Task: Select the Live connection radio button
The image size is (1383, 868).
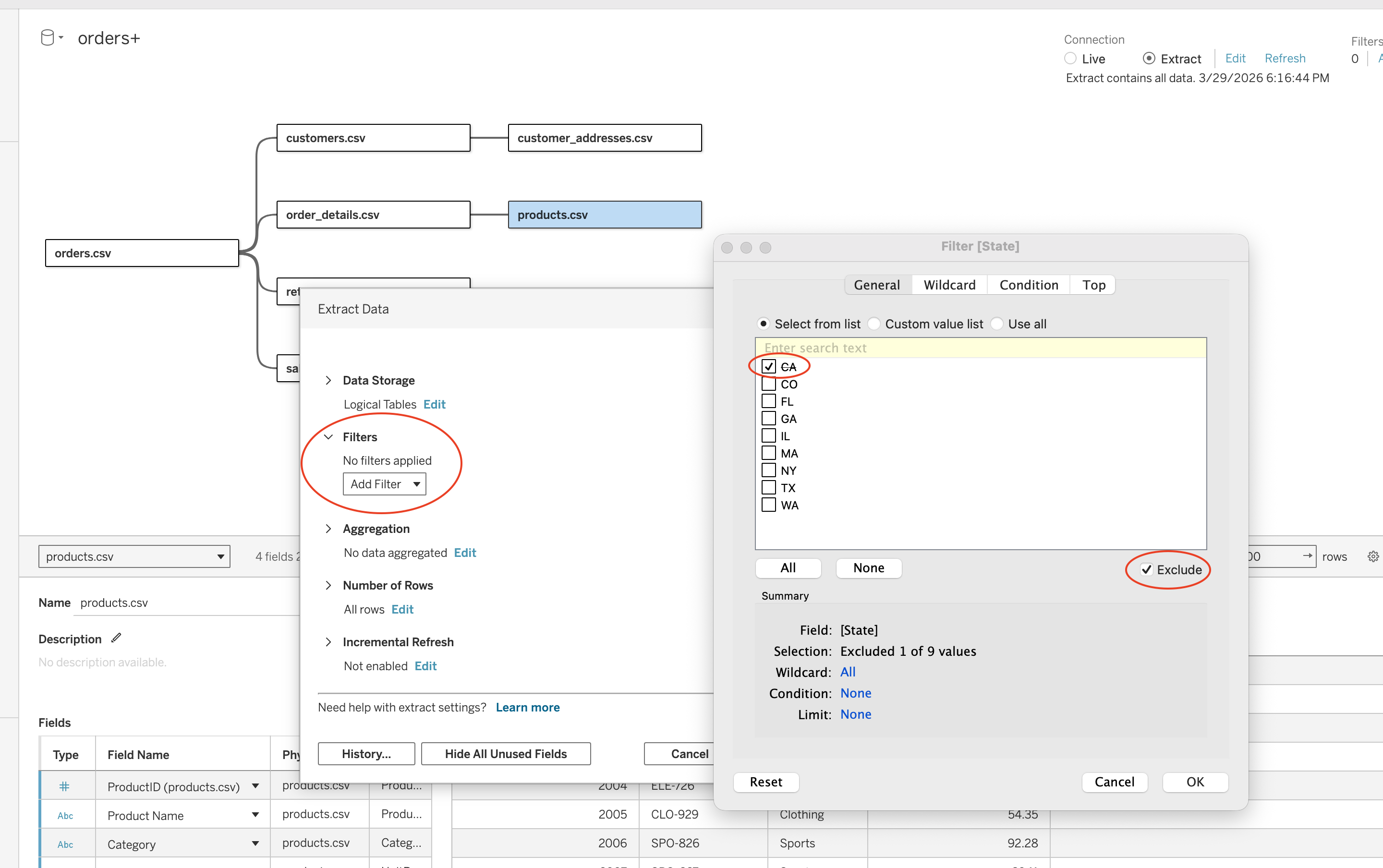Action: 1070,59
